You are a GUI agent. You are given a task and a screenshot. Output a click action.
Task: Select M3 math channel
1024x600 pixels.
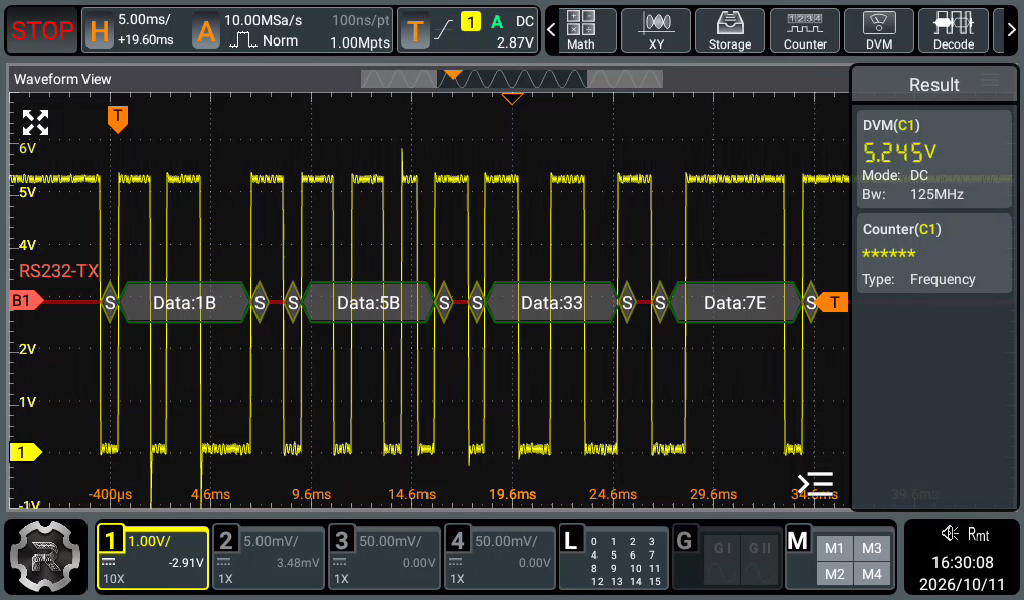[x=871, y=548]
